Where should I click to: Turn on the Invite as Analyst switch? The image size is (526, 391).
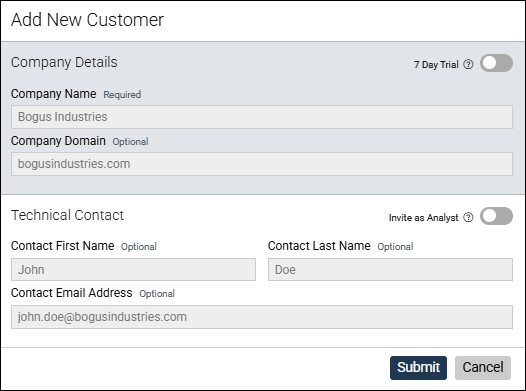point(496,216)
